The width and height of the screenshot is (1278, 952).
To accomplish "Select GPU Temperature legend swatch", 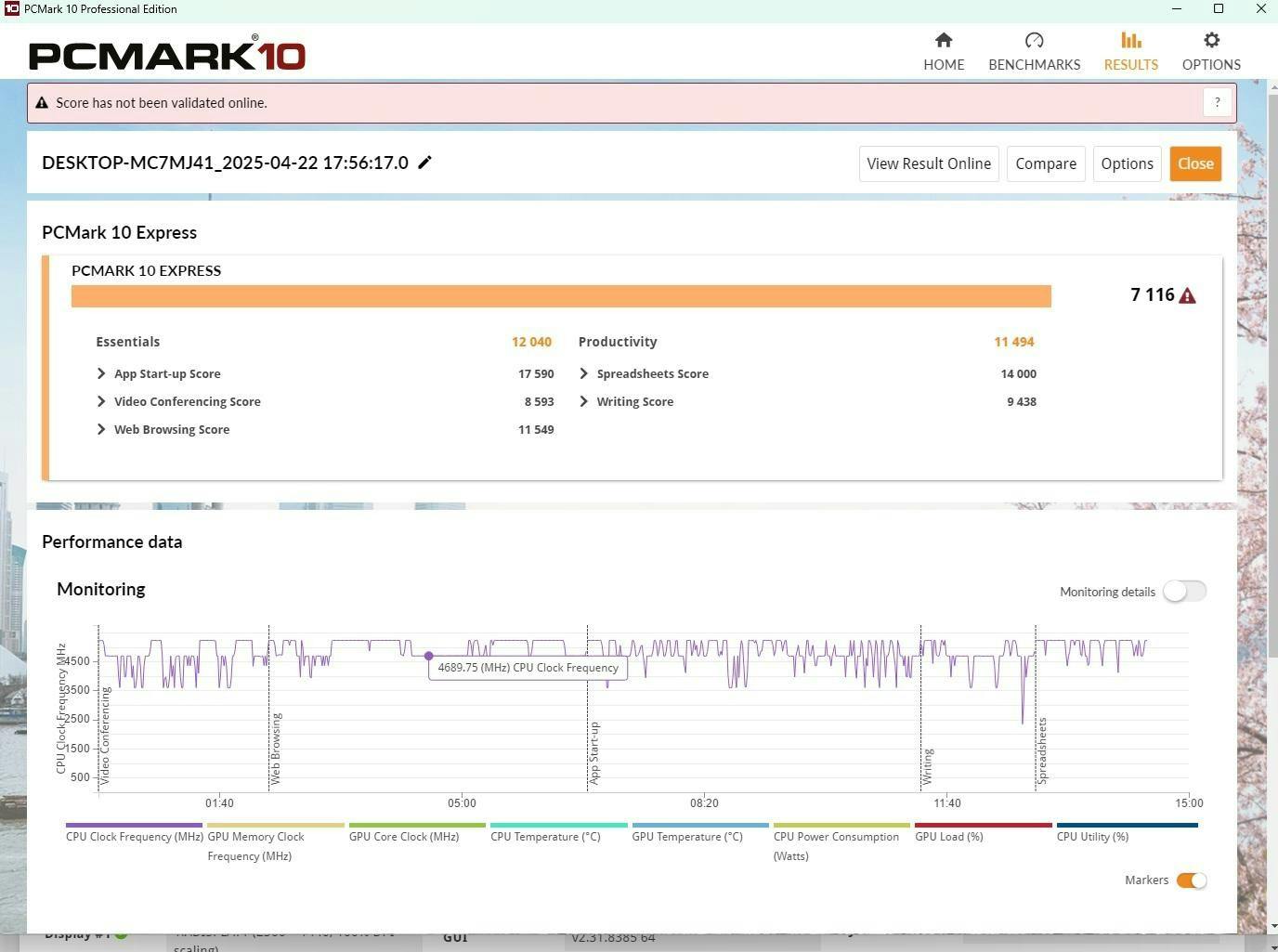I will tap(700, 825).
